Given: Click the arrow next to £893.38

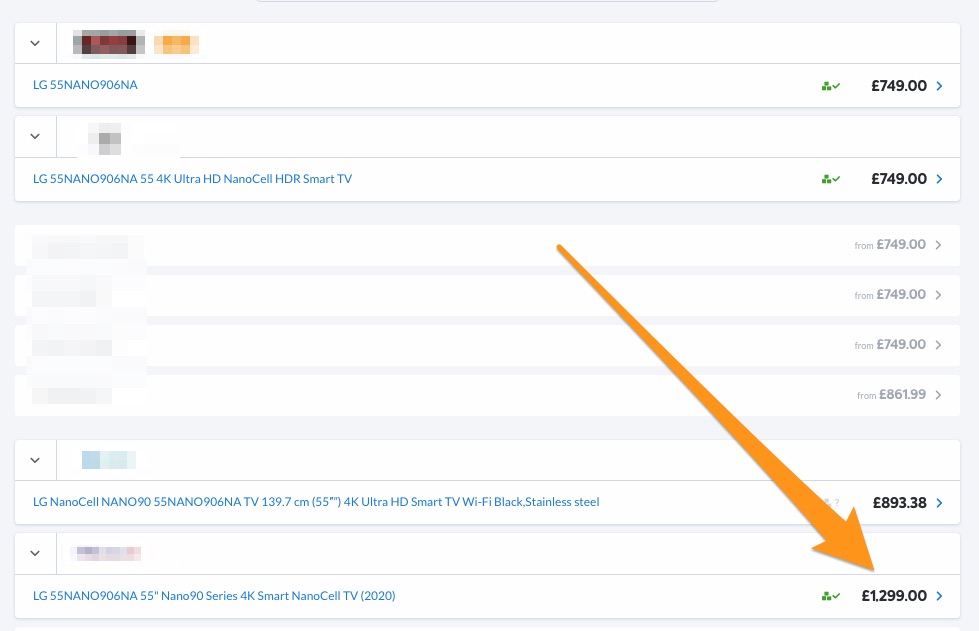Looking at the screenshot, I should click(x=939, y=503).
